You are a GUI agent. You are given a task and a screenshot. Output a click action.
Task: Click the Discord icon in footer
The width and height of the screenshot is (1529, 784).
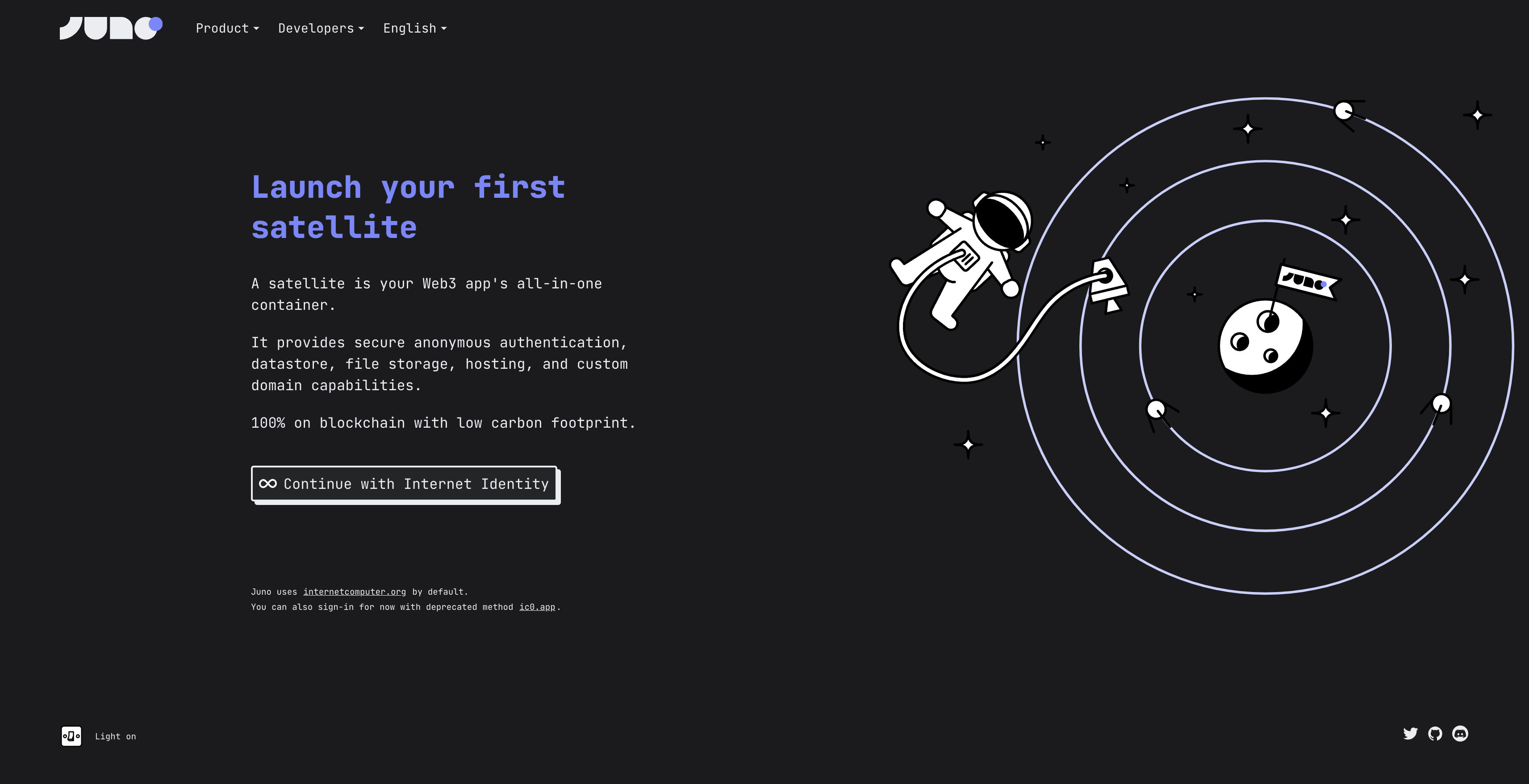coord(1460,733)
